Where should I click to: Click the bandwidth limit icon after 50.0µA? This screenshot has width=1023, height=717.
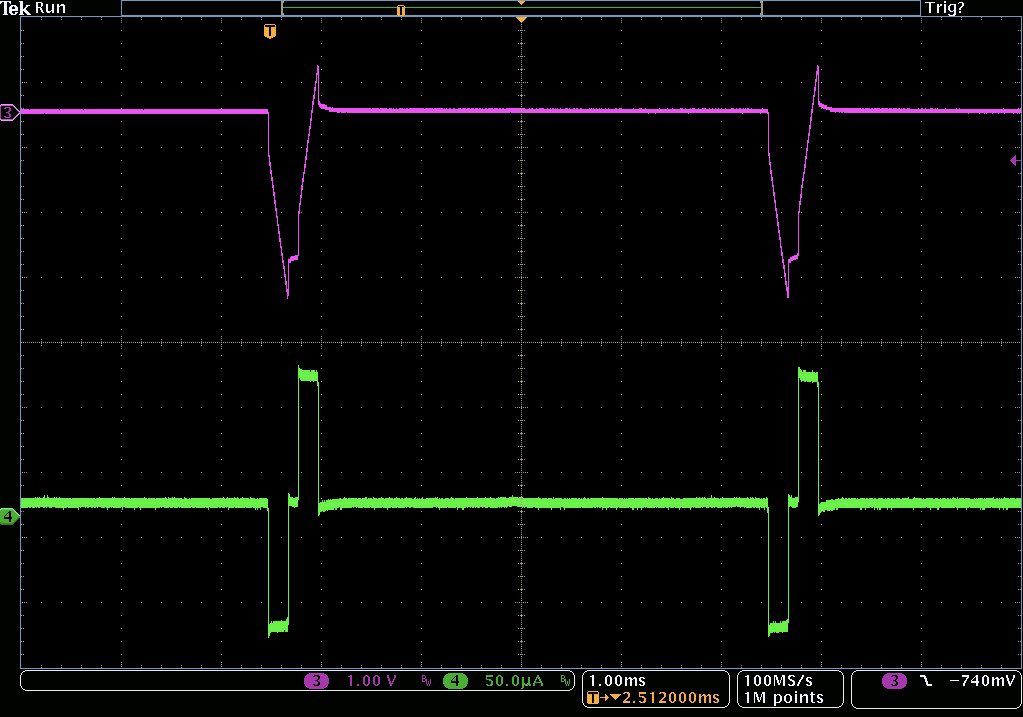565,681
